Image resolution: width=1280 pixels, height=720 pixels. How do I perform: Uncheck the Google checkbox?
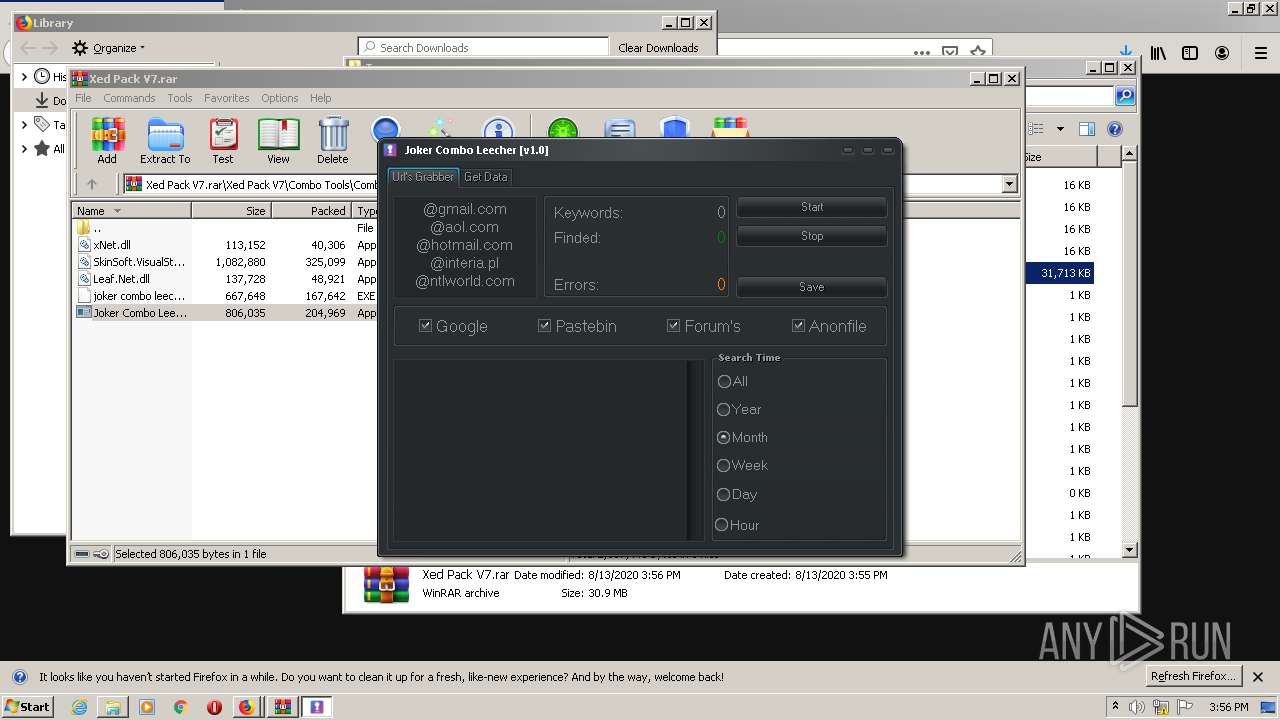point(425,326)
